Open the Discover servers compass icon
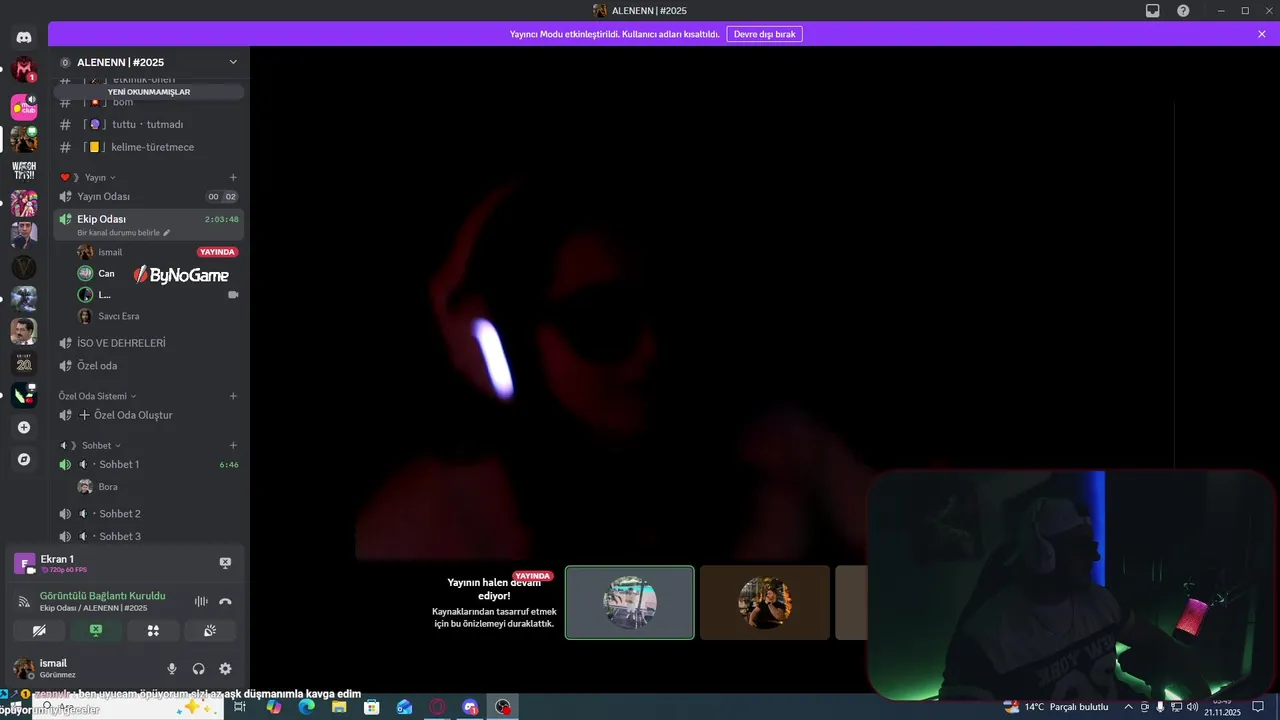 pyautogui.click(x=24, y=459)
